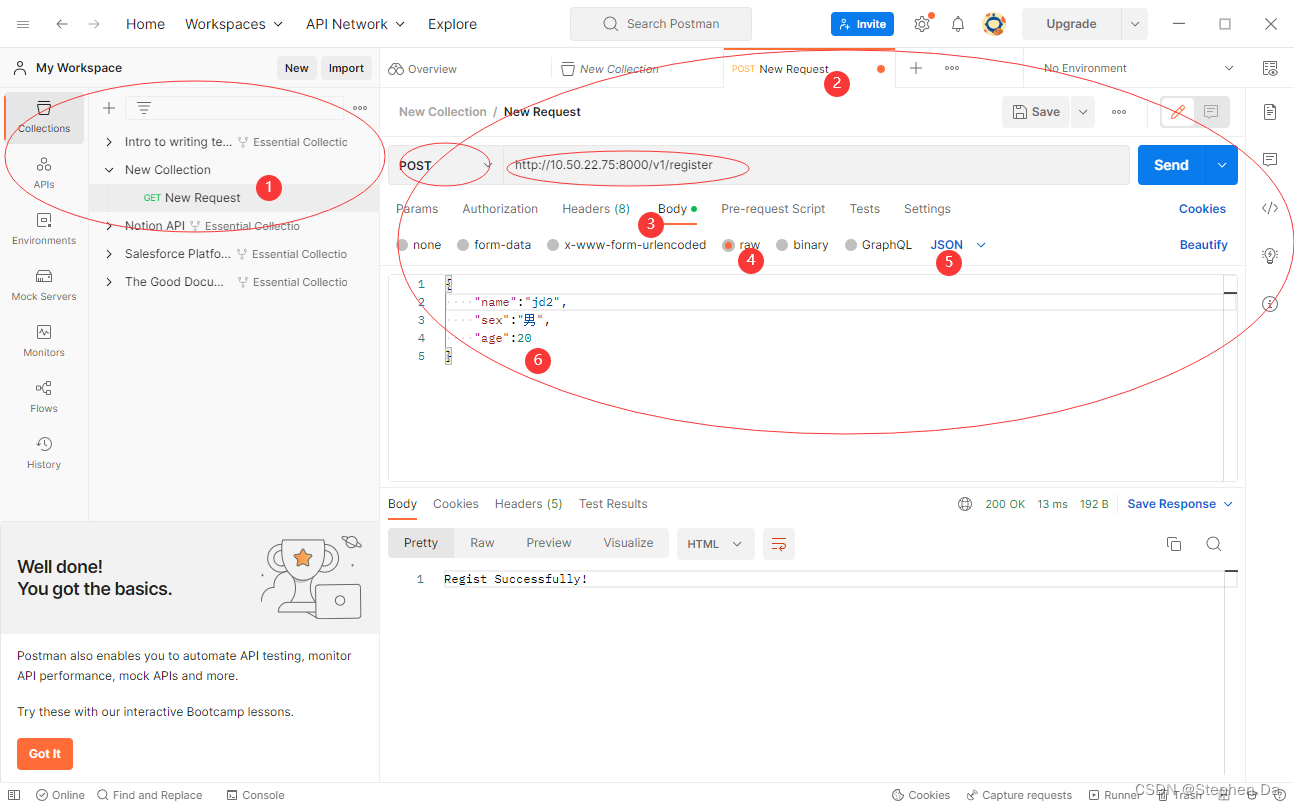
Task: Click the Save button
Action: 1036,112
